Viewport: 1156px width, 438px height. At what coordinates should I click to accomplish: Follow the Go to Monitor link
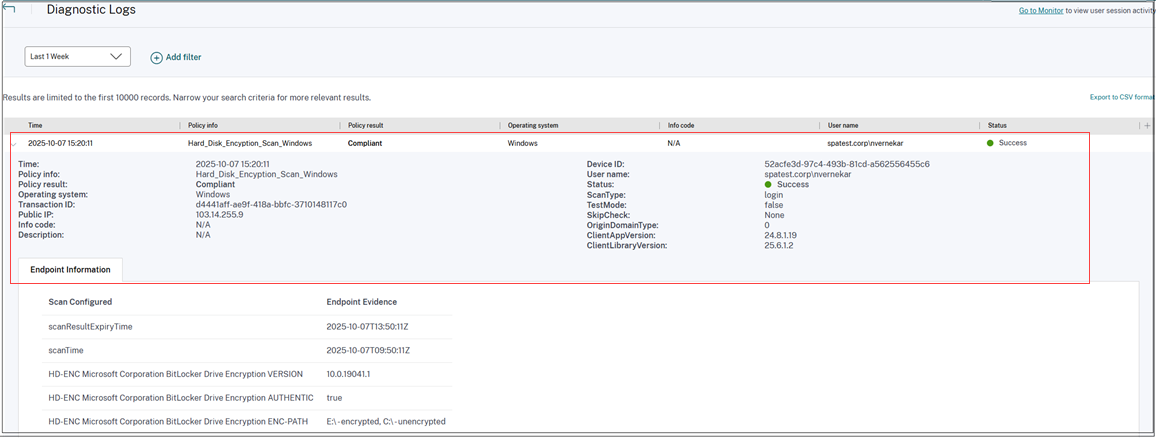(1042, 10)
